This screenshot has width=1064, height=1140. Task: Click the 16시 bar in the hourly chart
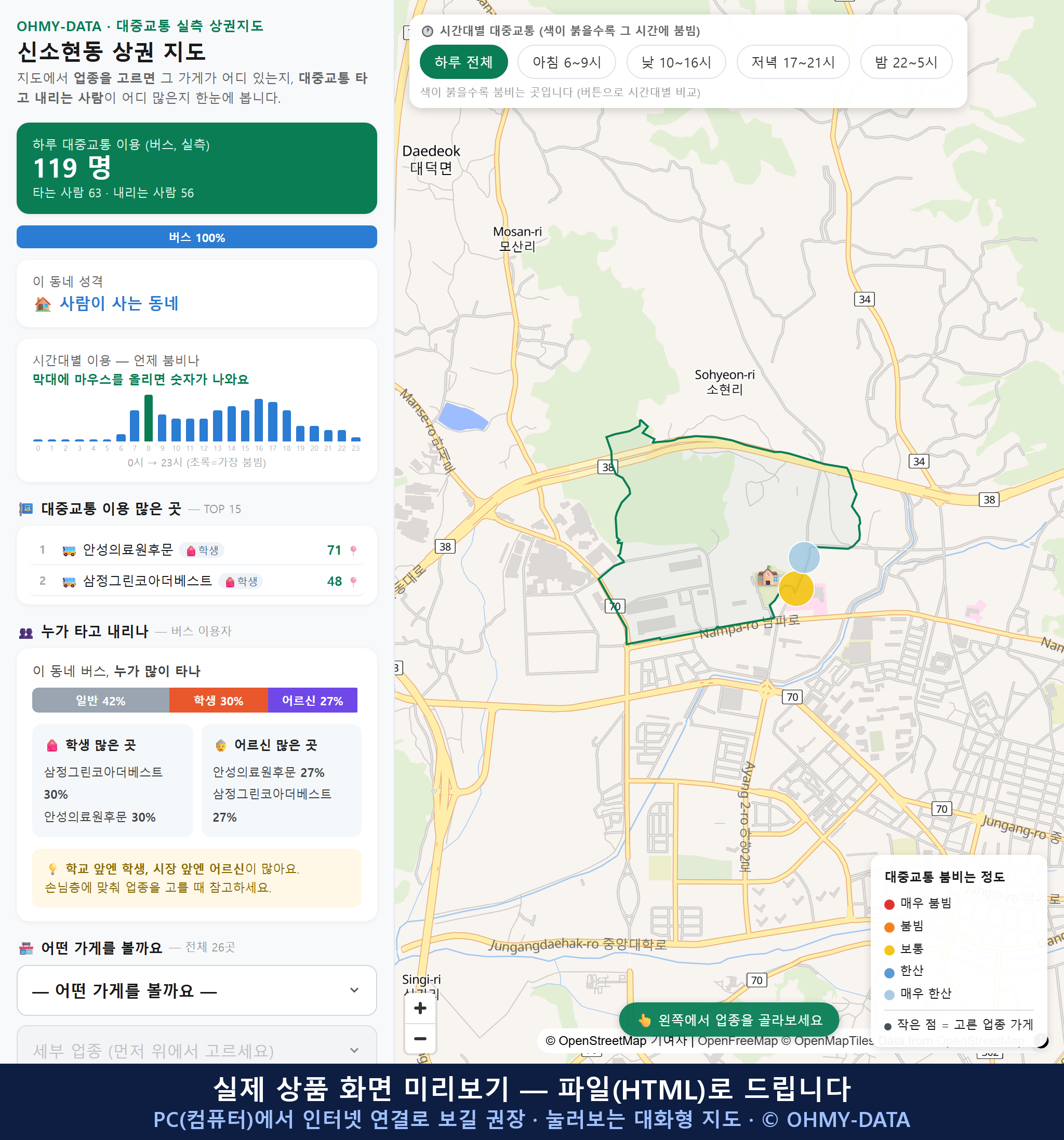click(259, 420)
